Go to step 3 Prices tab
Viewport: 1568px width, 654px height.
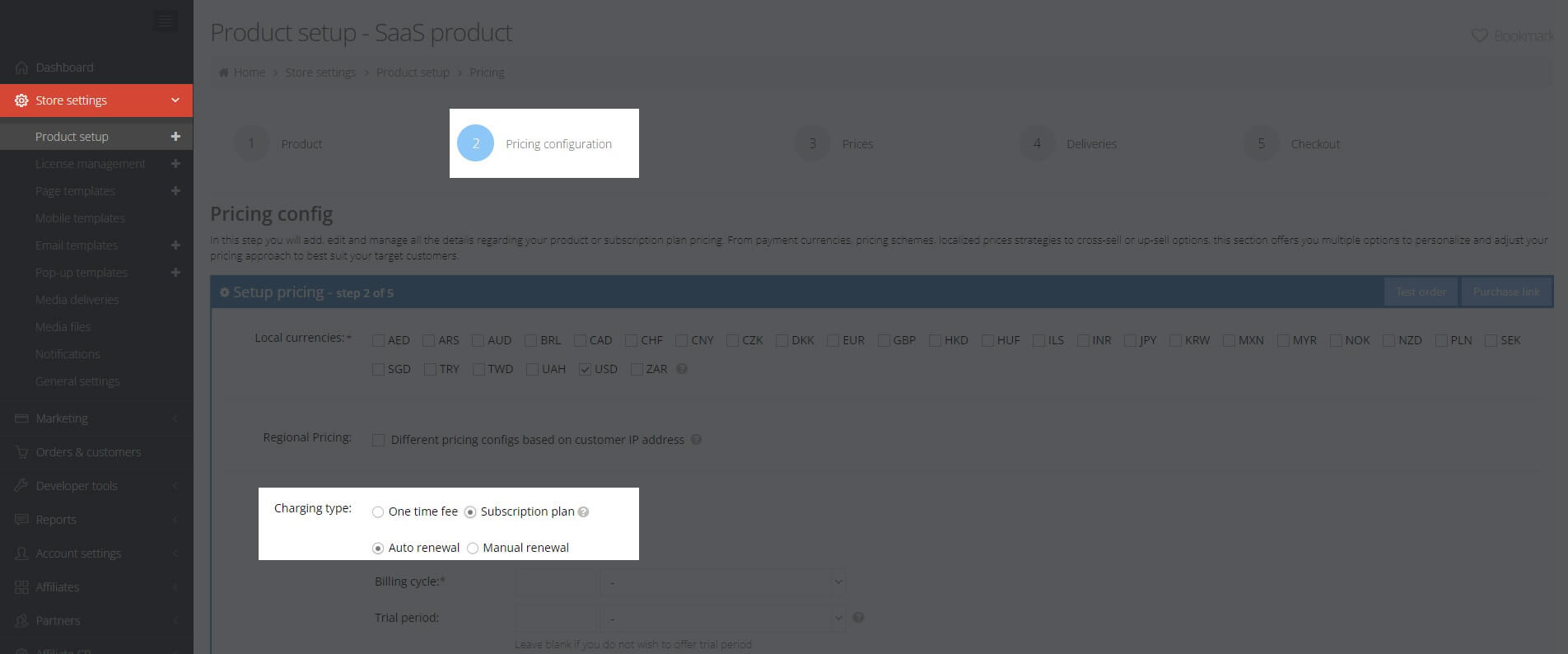click(833, 143)
